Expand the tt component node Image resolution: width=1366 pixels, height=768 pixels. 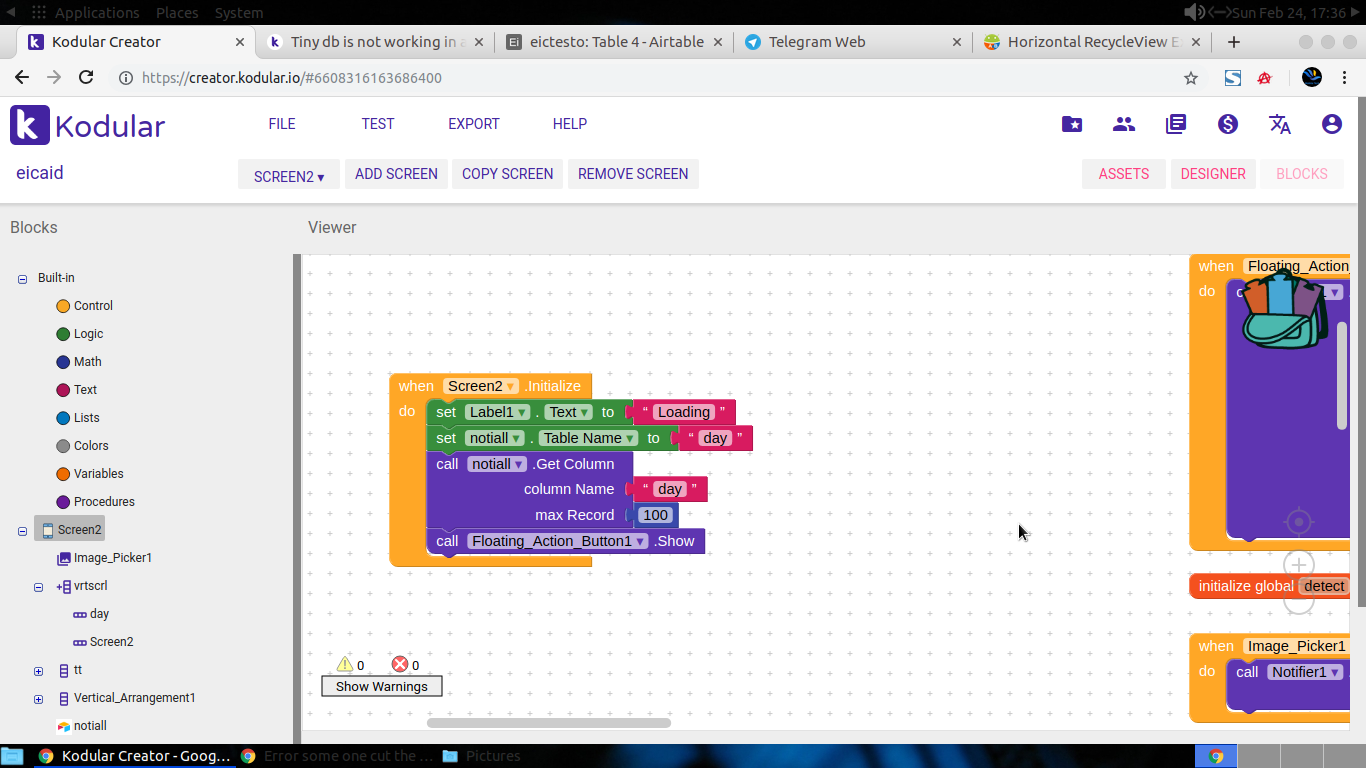coord(38,671)
